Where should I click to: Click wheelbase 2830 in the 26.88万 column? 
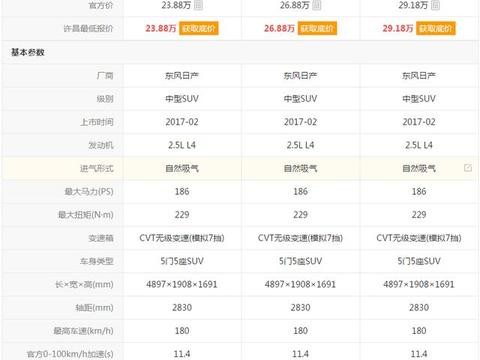click(300, 307)
